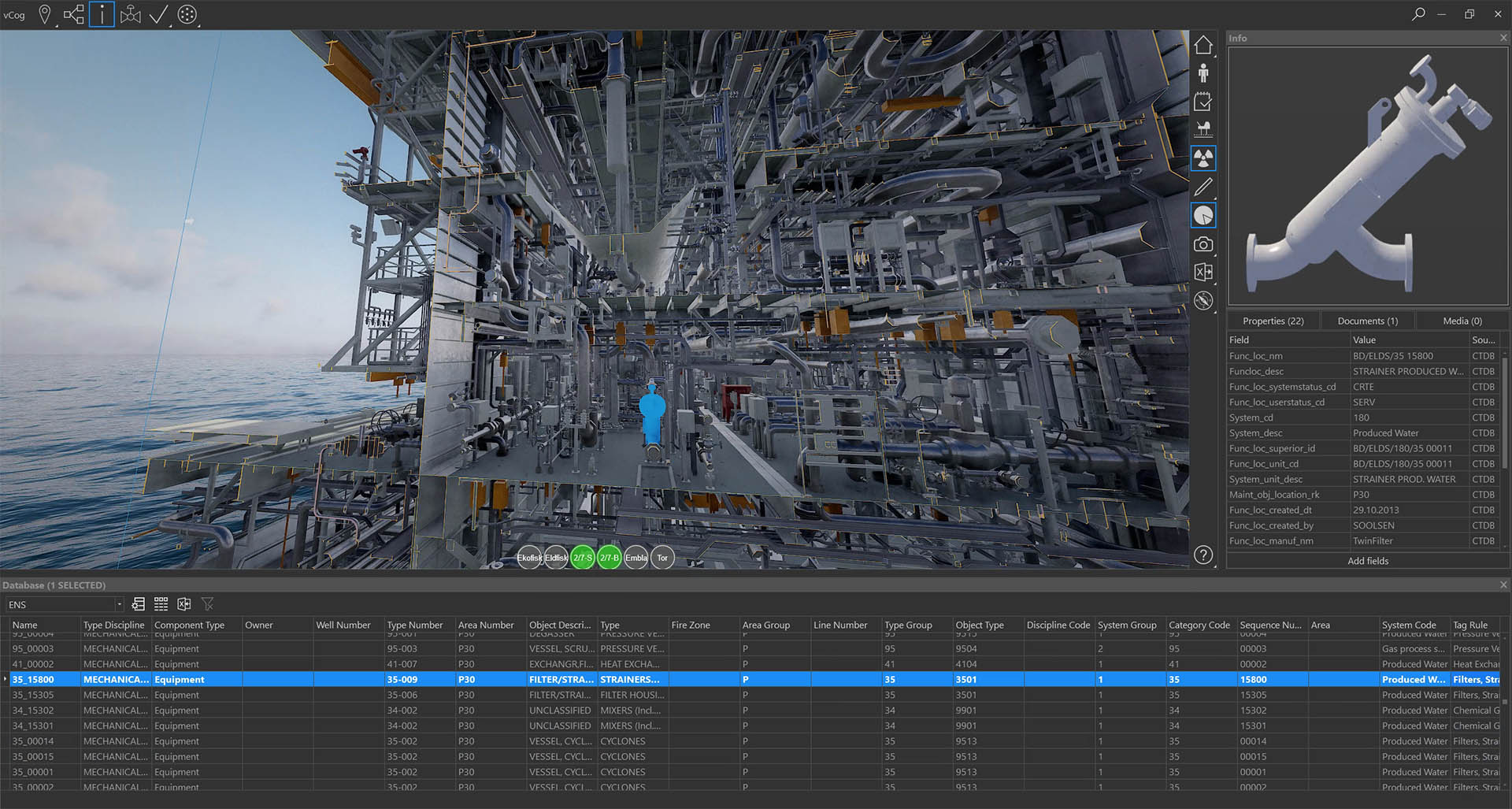Image resolution: width=1512 pixels, height=809 pixels.
Task: Export database table to Excel
Action: 184,604
